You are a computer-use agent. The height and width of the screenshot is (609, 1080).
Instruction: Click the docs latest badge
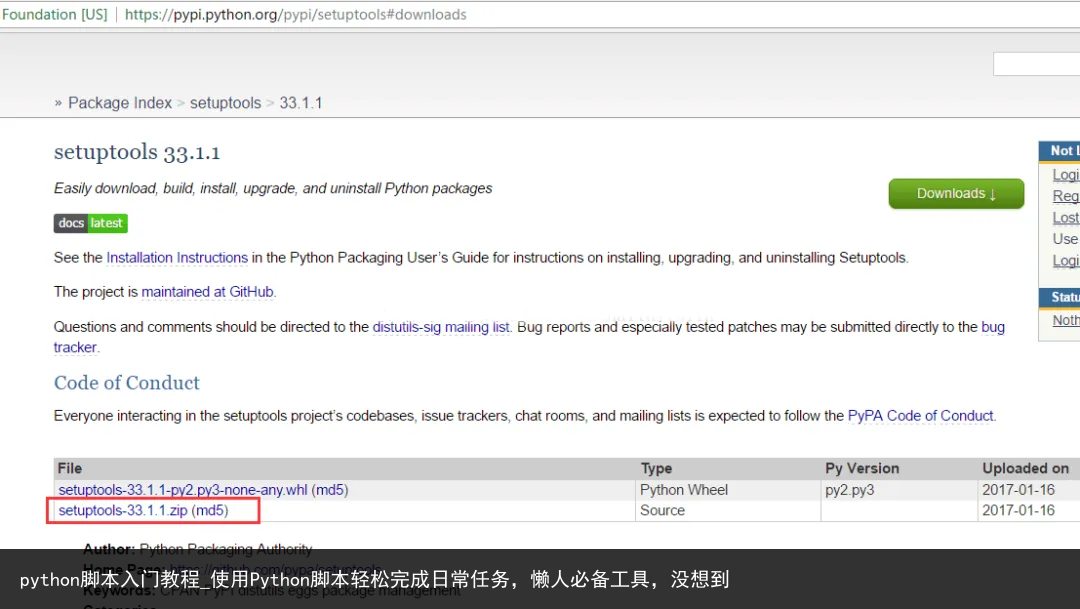[91, 223]
